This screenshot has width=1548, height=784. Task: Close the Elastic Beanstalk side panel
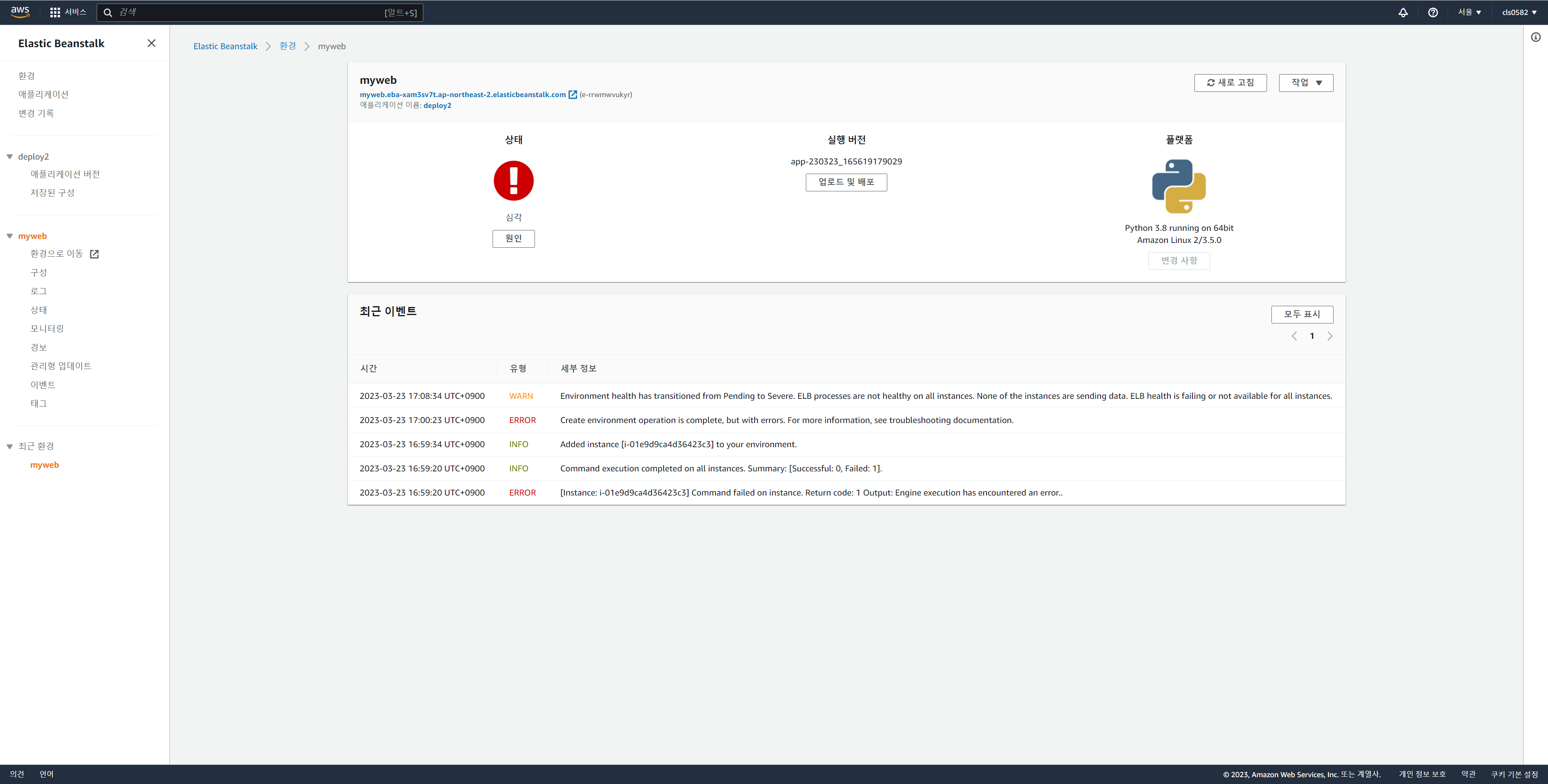click(152, 43)
